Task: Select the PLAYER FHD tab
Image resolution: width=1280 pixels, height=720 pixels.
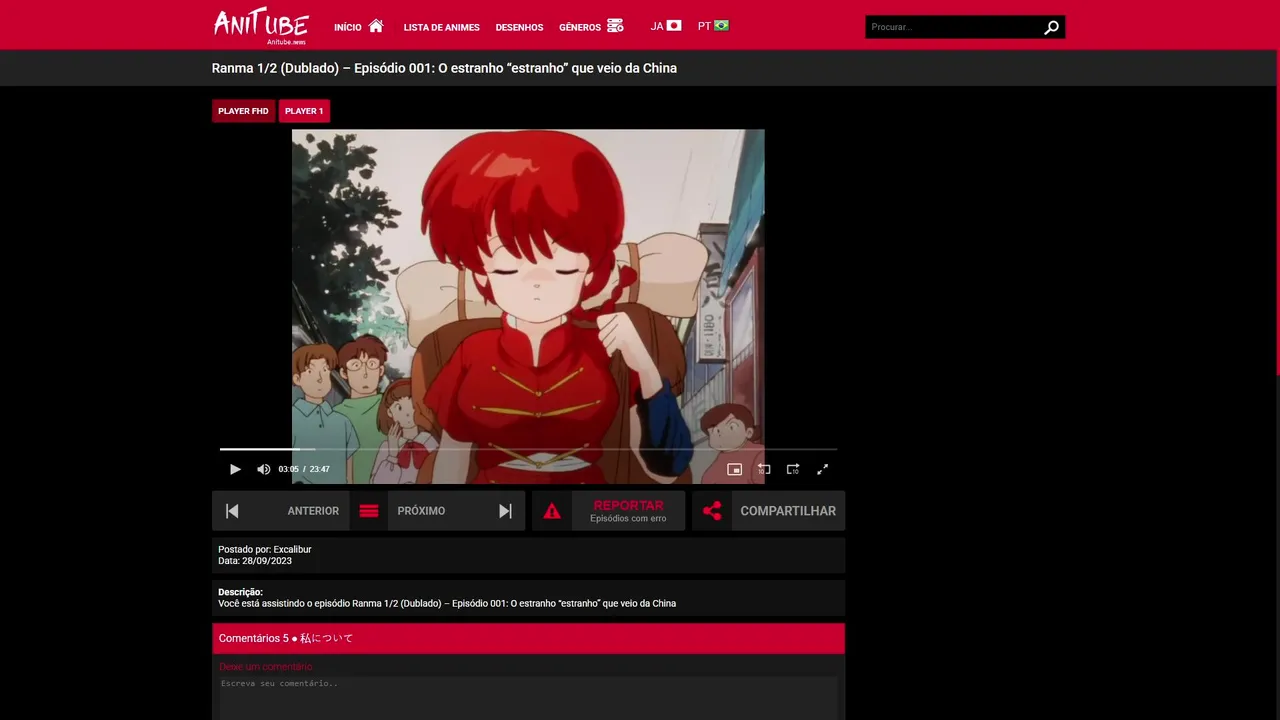Action: (x=243, y=111)
